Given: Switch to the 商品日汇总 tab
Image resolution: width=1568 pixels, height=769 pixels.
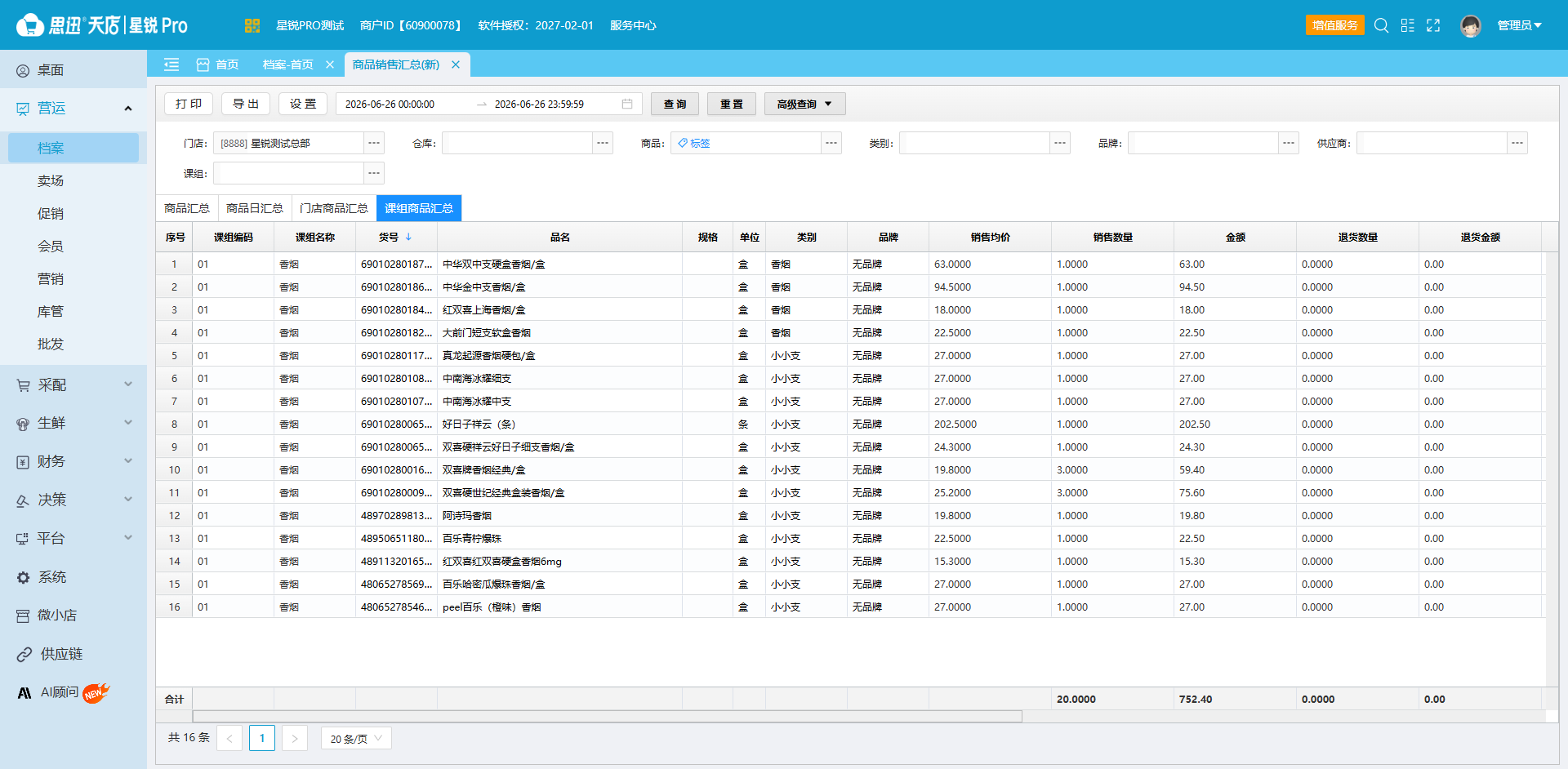Looking at the screenshot, I should (254, 208).
